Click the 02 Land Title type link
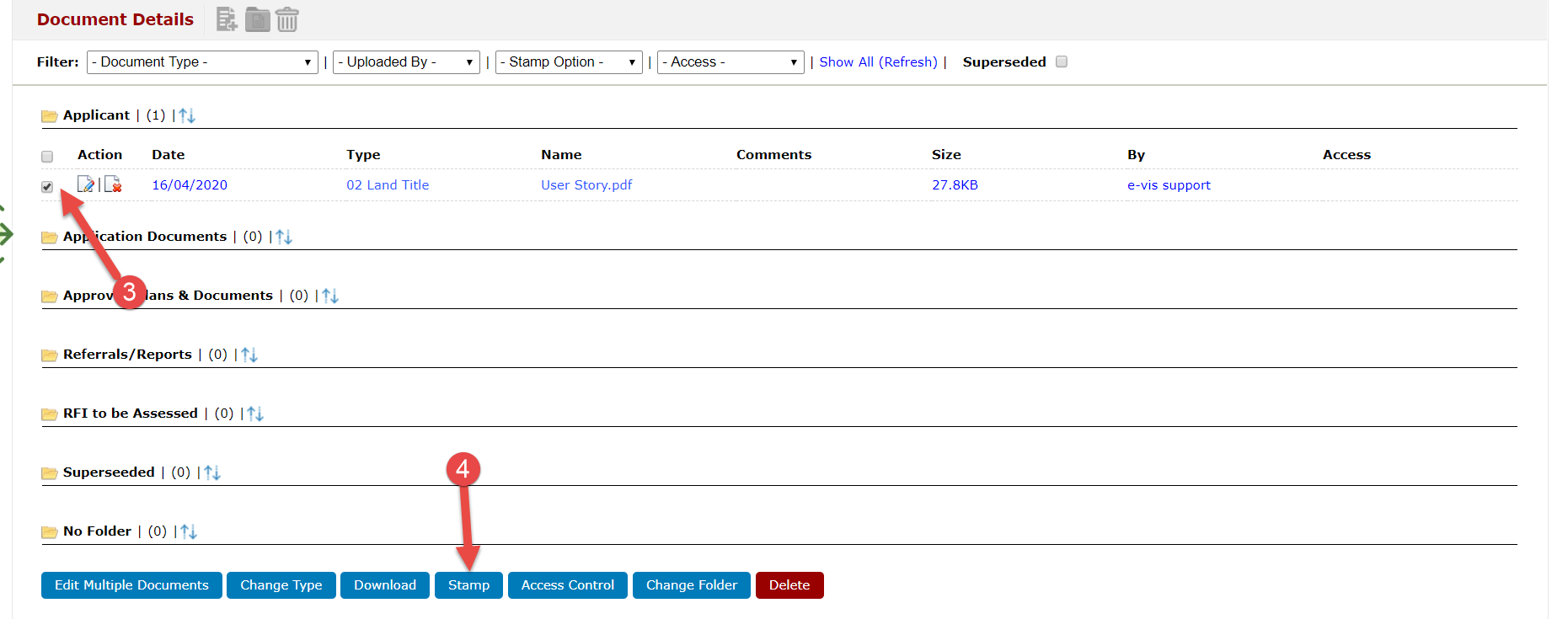Screen dimensions: 1568x619 click(x=388, y=185)
